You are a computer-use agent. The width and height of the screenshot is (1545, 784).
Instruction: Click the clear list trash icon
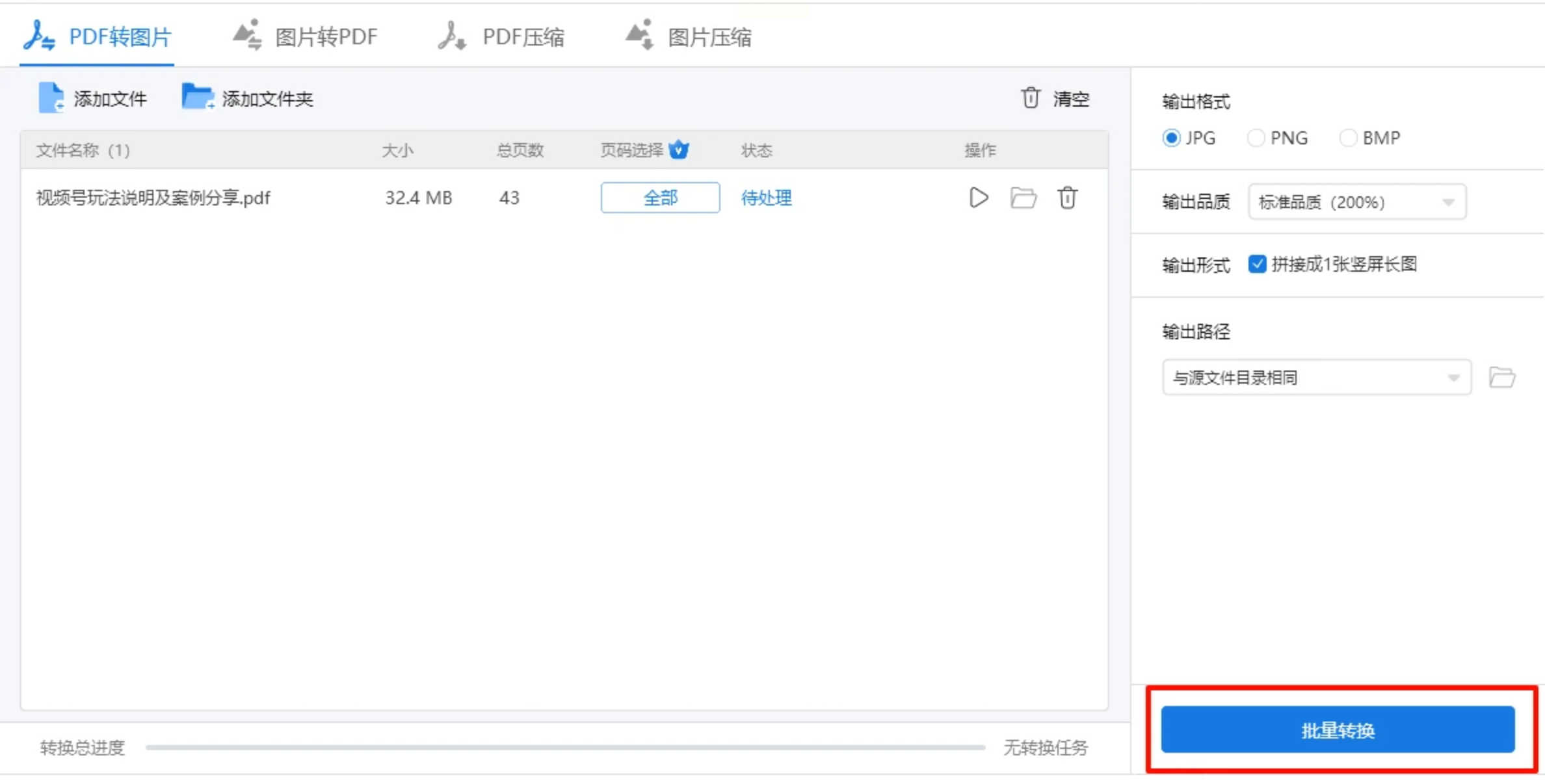(1031, 98)
